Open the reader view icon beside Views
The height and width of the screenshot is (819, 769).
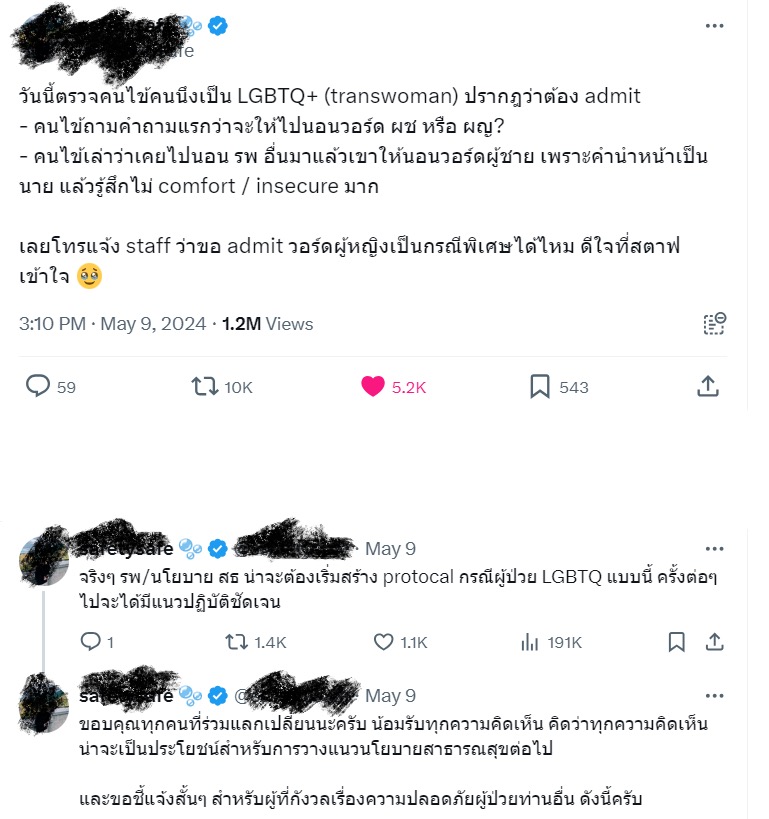[714, 324]
